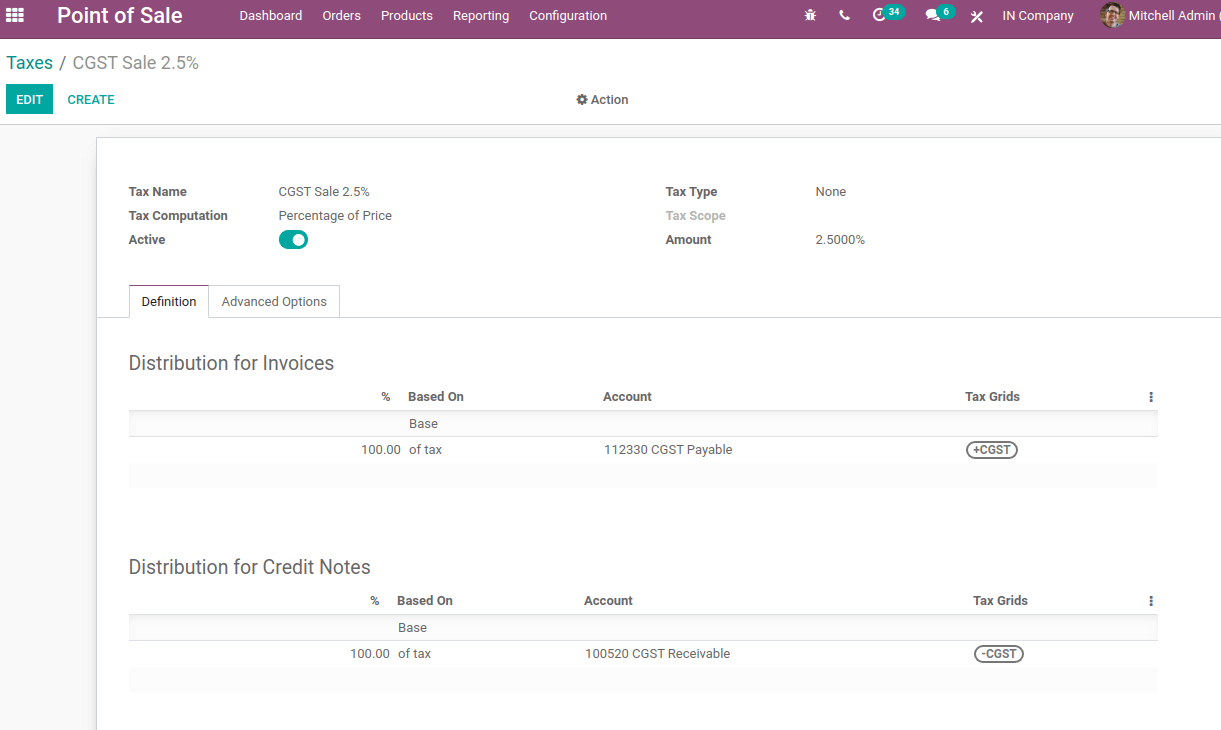Sort Credit Notes table by Tax Grids header
Screen dimensions: 1221x730
pyautogui.click(x=1000, y=601)
